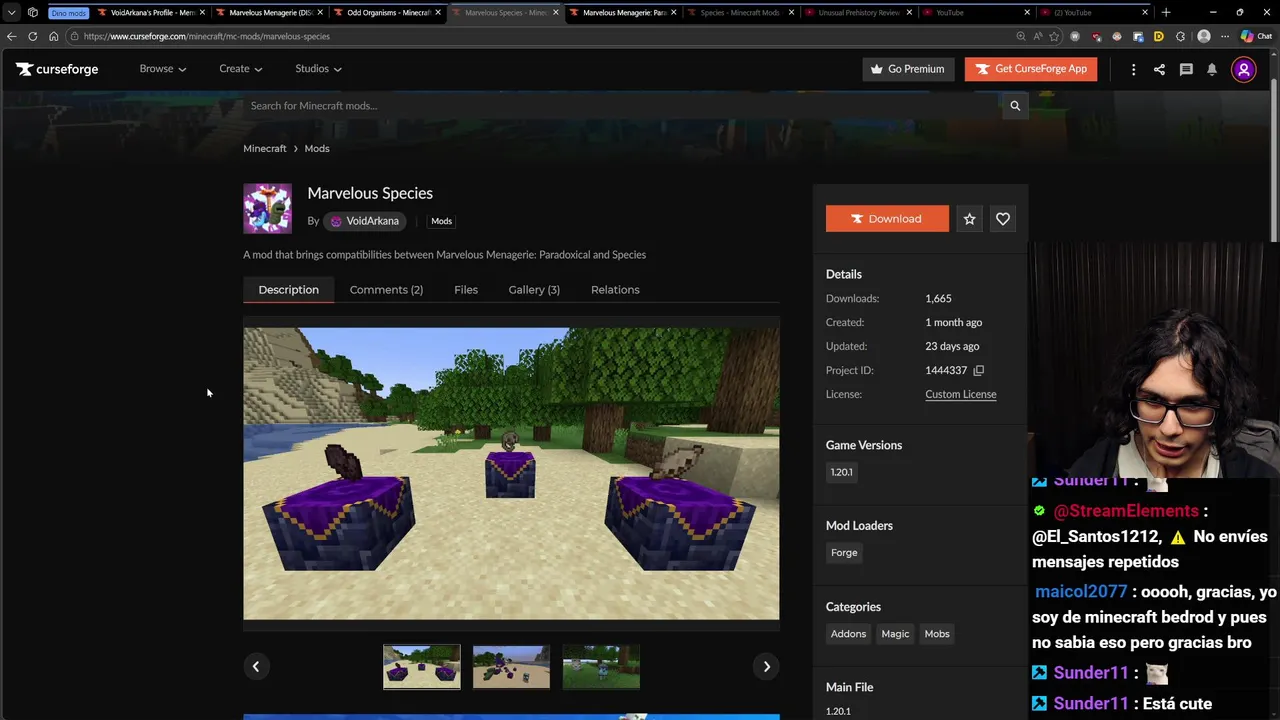Image resolution: width=1280 pixels, height=720 pixels.
Task: Open the Relations tab
Action: click(615, 290)
